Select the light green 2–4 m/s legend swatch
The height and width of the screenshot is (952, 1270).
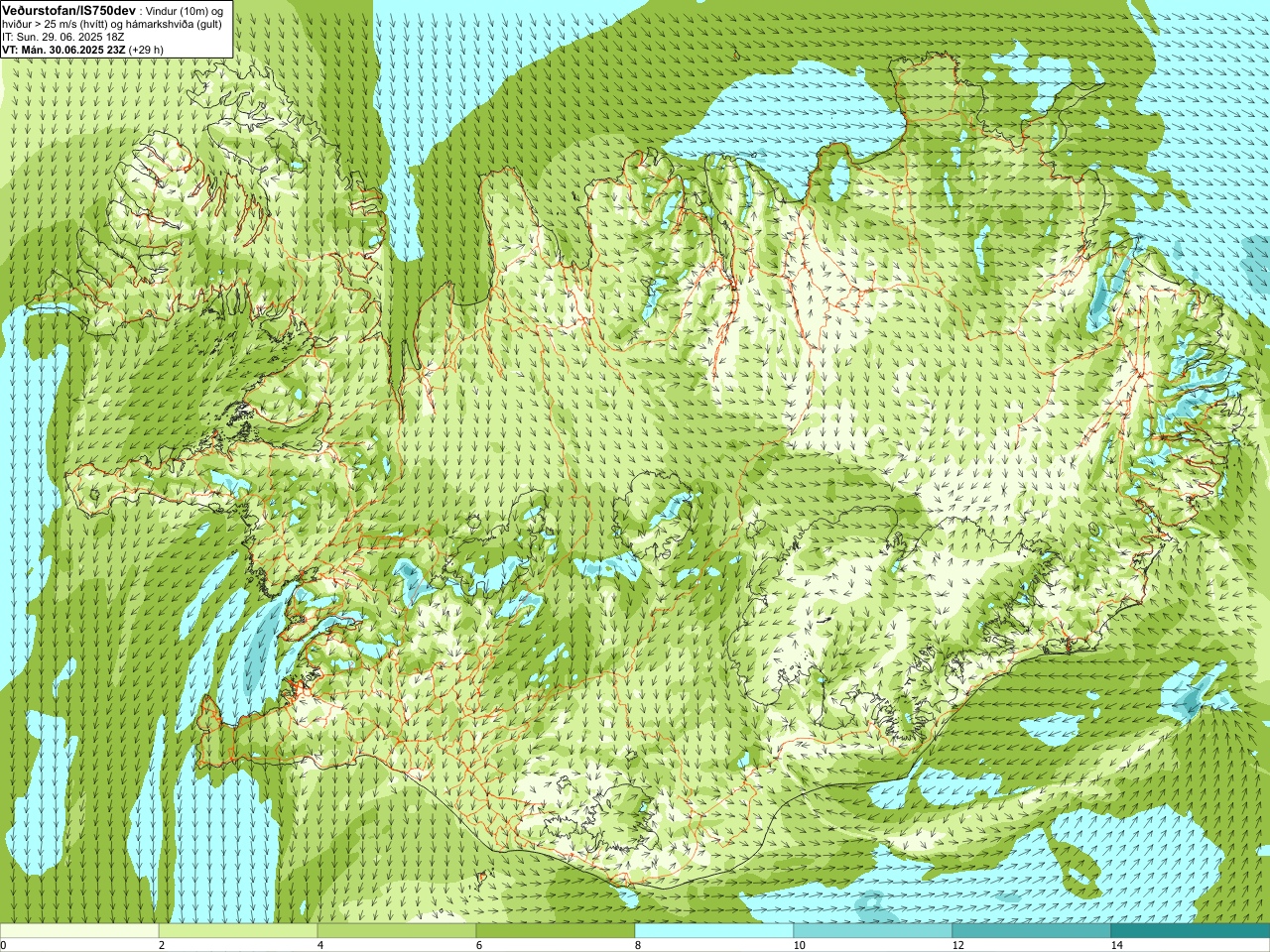(238, 931)
